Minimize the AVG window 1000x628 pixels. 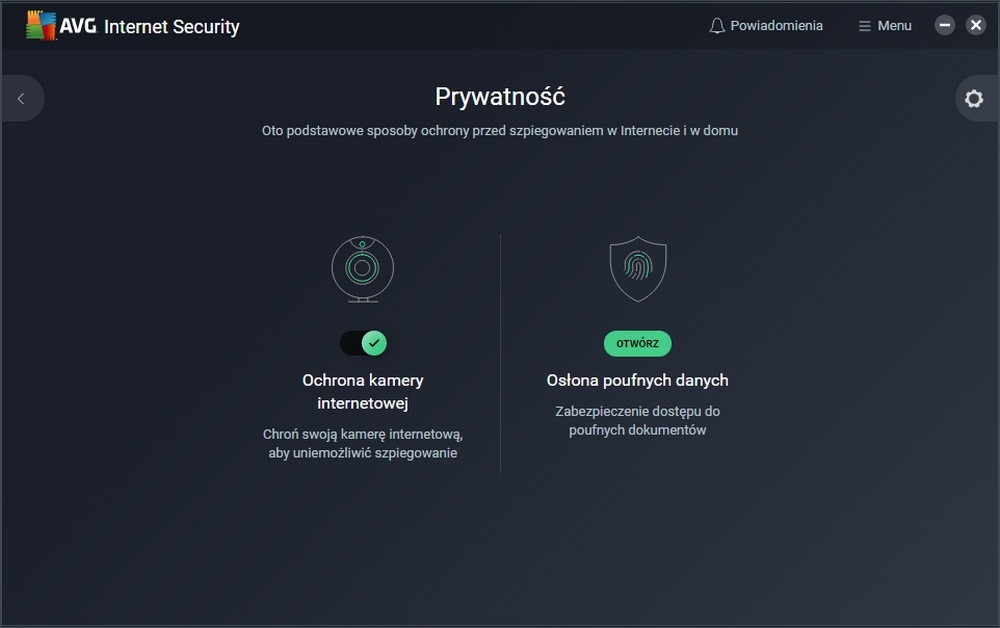(945, 26)
